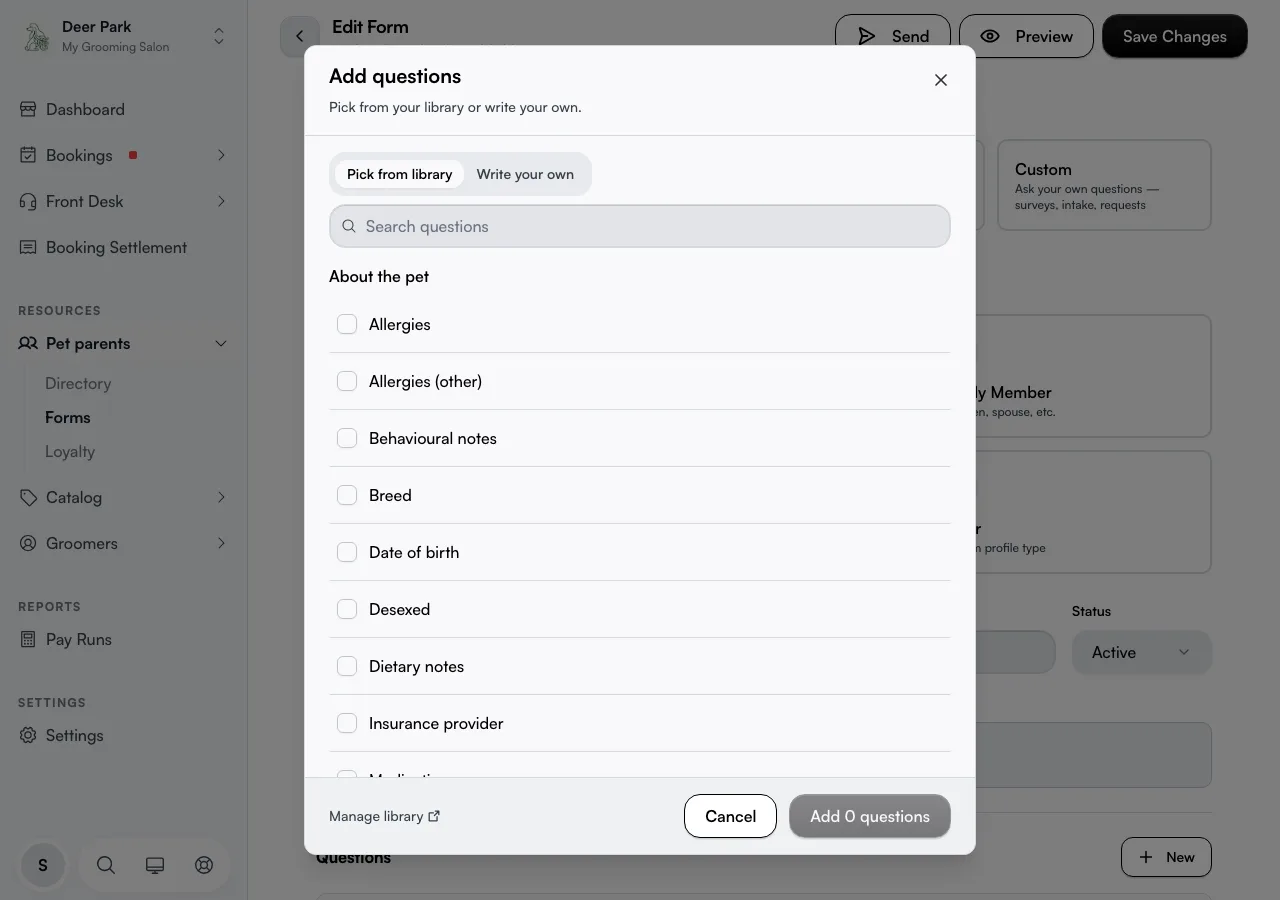
Task: Click the Save Changes button
Action: (1175, 36)
